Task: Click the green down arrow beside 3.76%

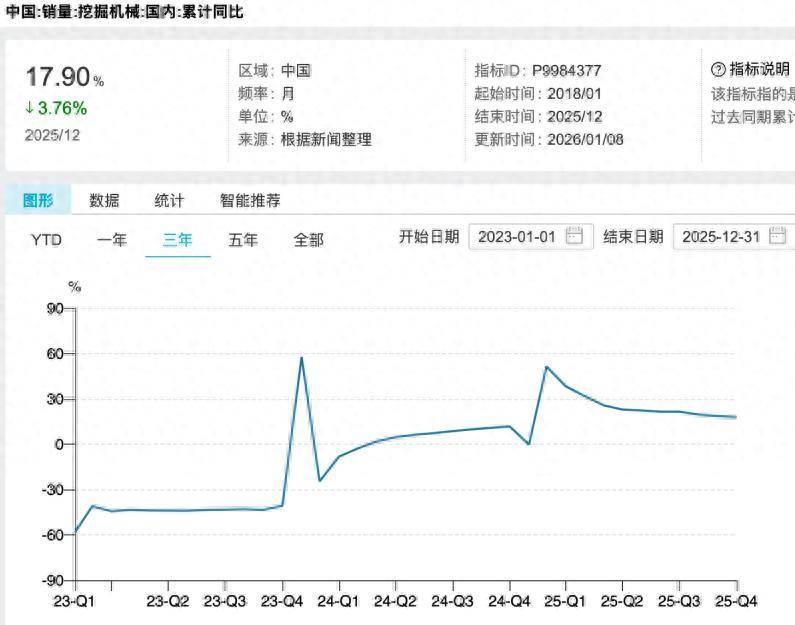Action: point(30,108)
